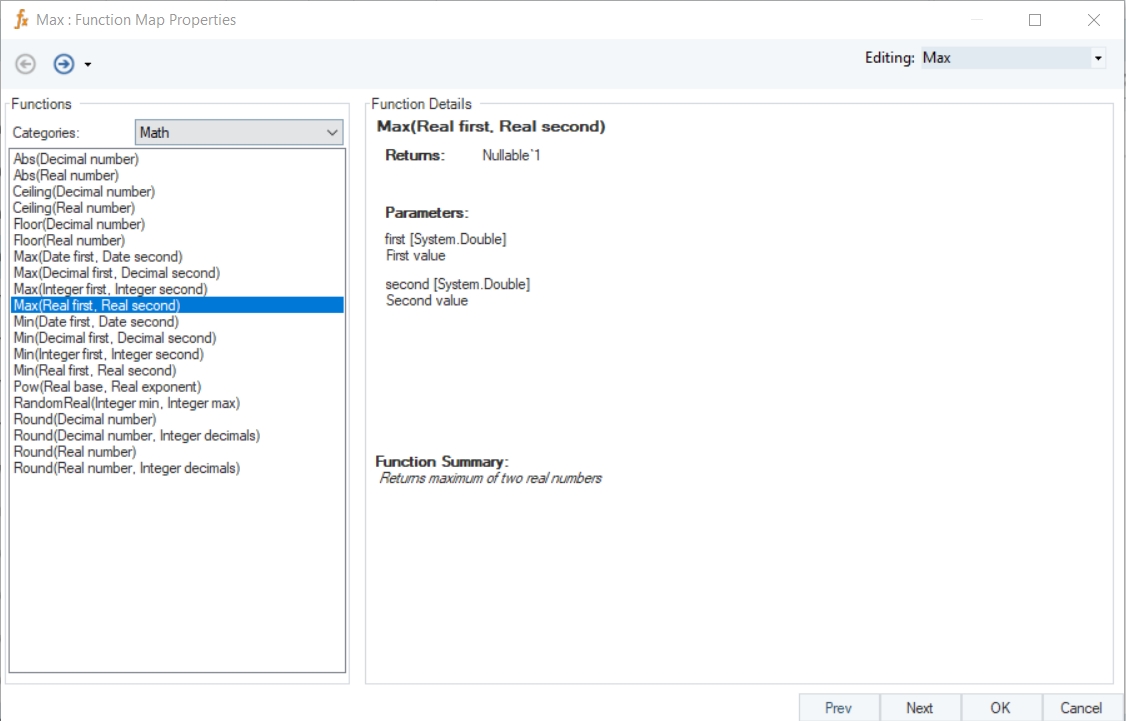This screenshot has height=721, width=1126.
Task: Click the back navigation arrow icon
Action: pos(26,64)
